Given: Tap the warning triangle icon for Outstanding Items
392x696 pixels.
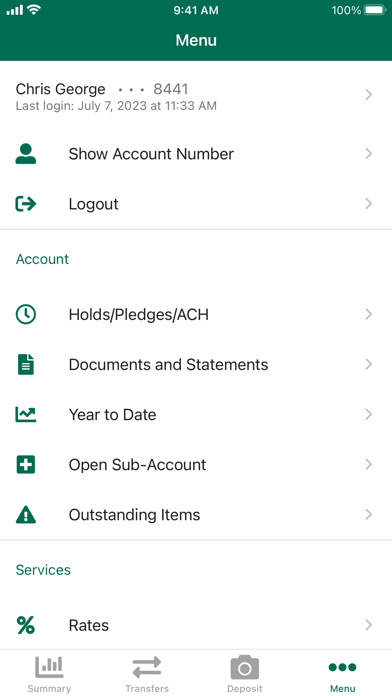Looking at the screenshot, I should click(x=26, y=514).
